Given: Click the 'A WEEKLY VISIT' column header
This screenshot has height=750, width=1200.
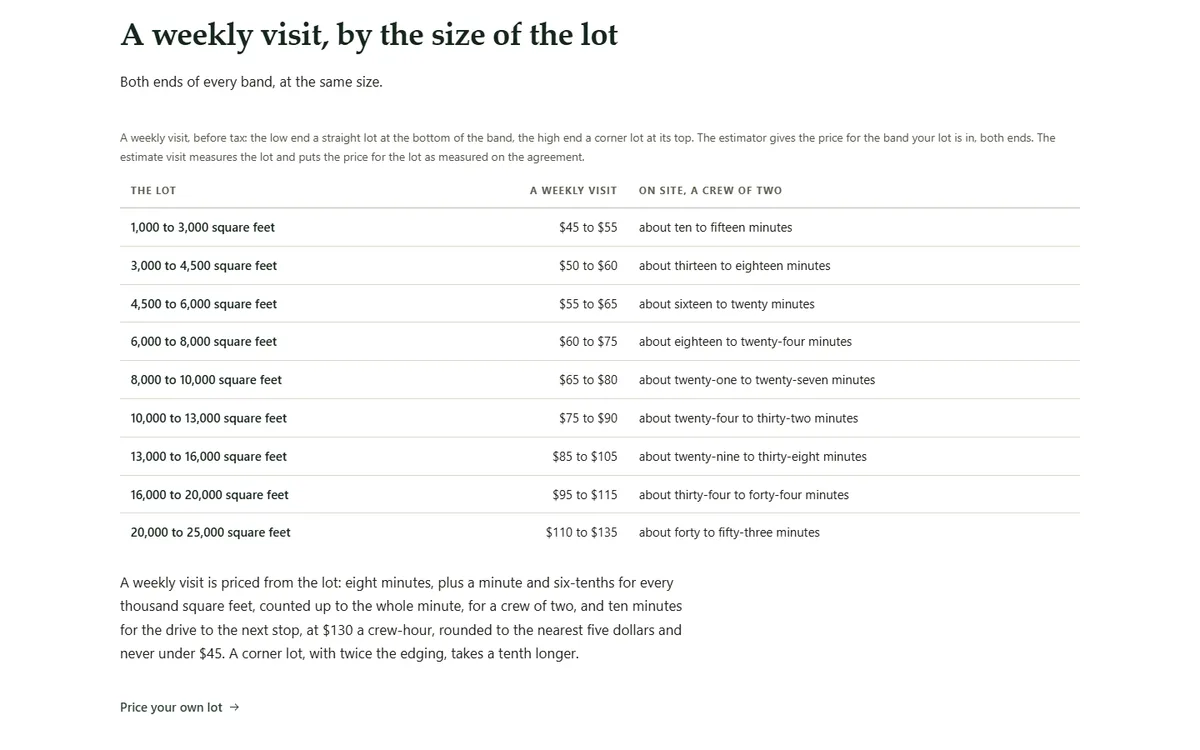Looking at the screenshot, I should tap(573, 190).
